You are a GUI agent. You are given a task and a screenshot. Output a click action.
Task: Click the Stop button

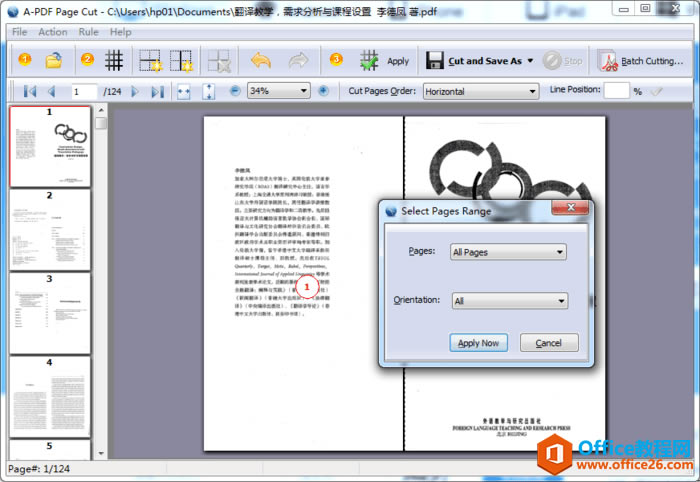(563, 60)
